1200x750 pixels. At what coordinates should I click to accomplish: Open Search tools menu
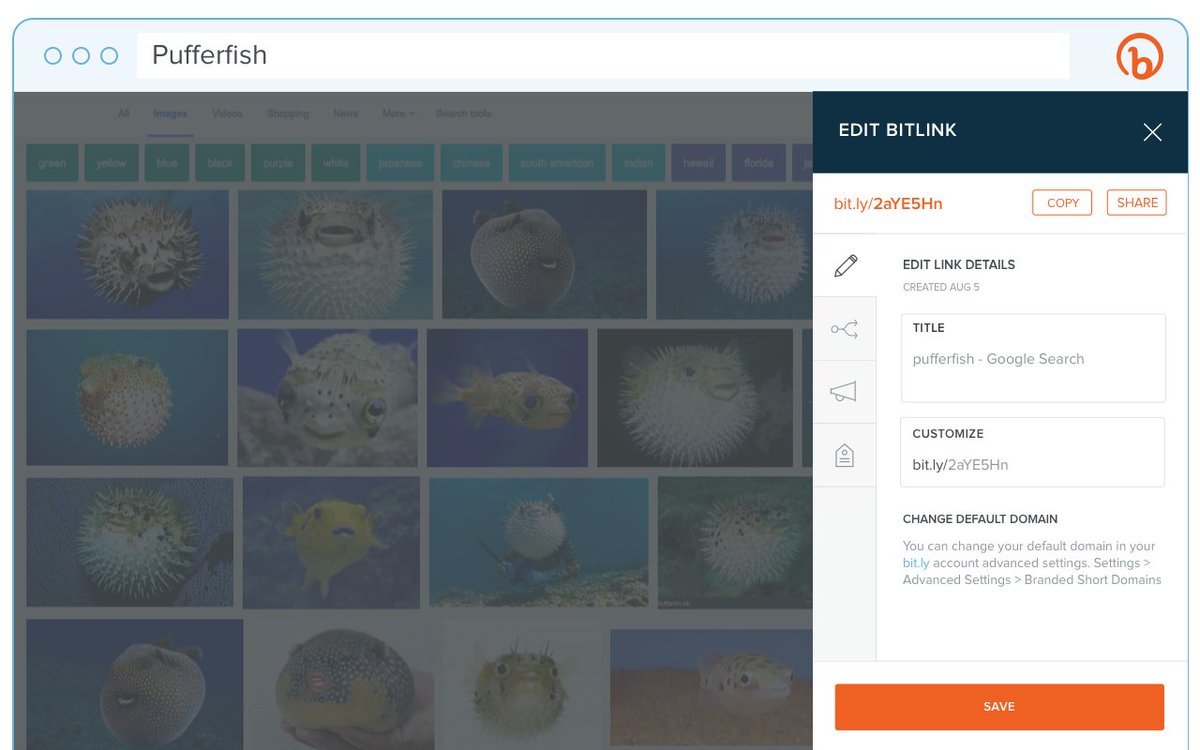[463, 114]
